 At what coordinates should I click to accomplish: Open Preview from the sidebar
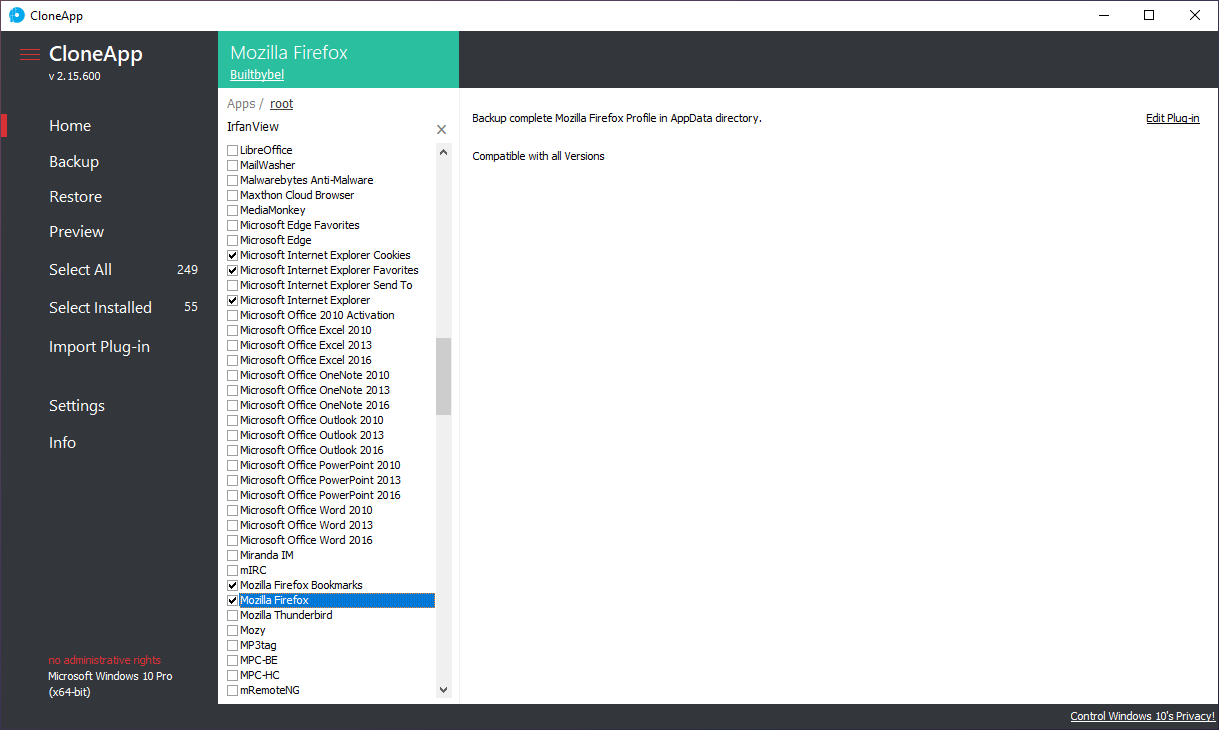77,232
